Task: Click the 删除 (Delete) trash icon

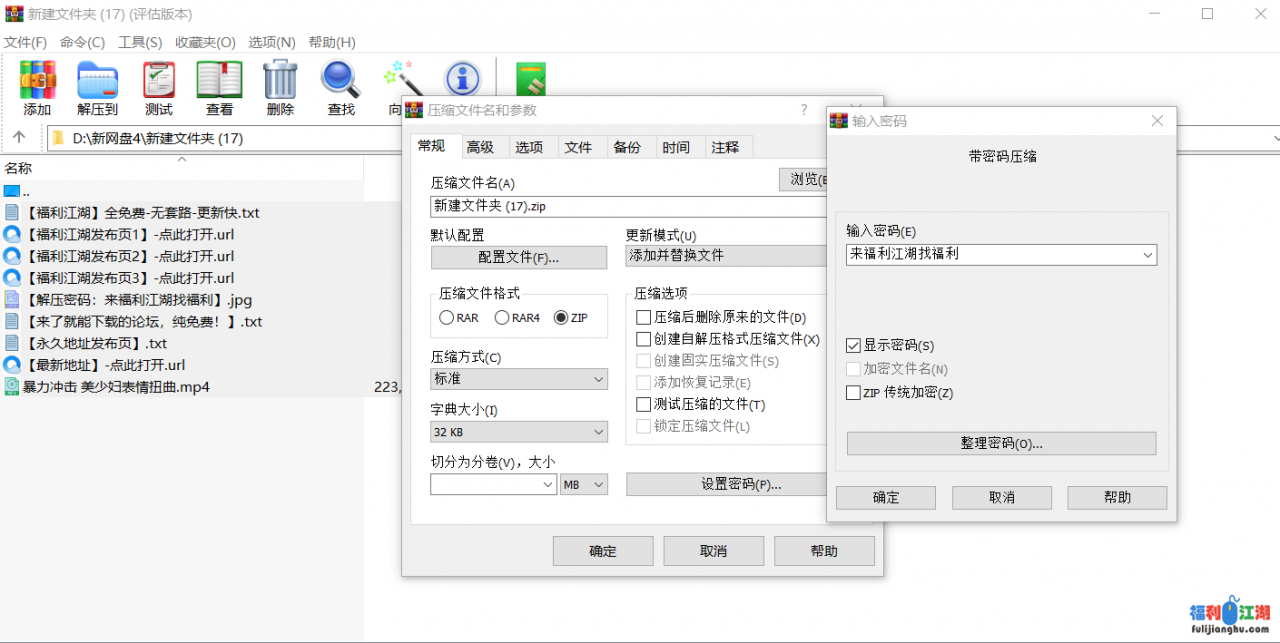Action: [x=280, y=81]
